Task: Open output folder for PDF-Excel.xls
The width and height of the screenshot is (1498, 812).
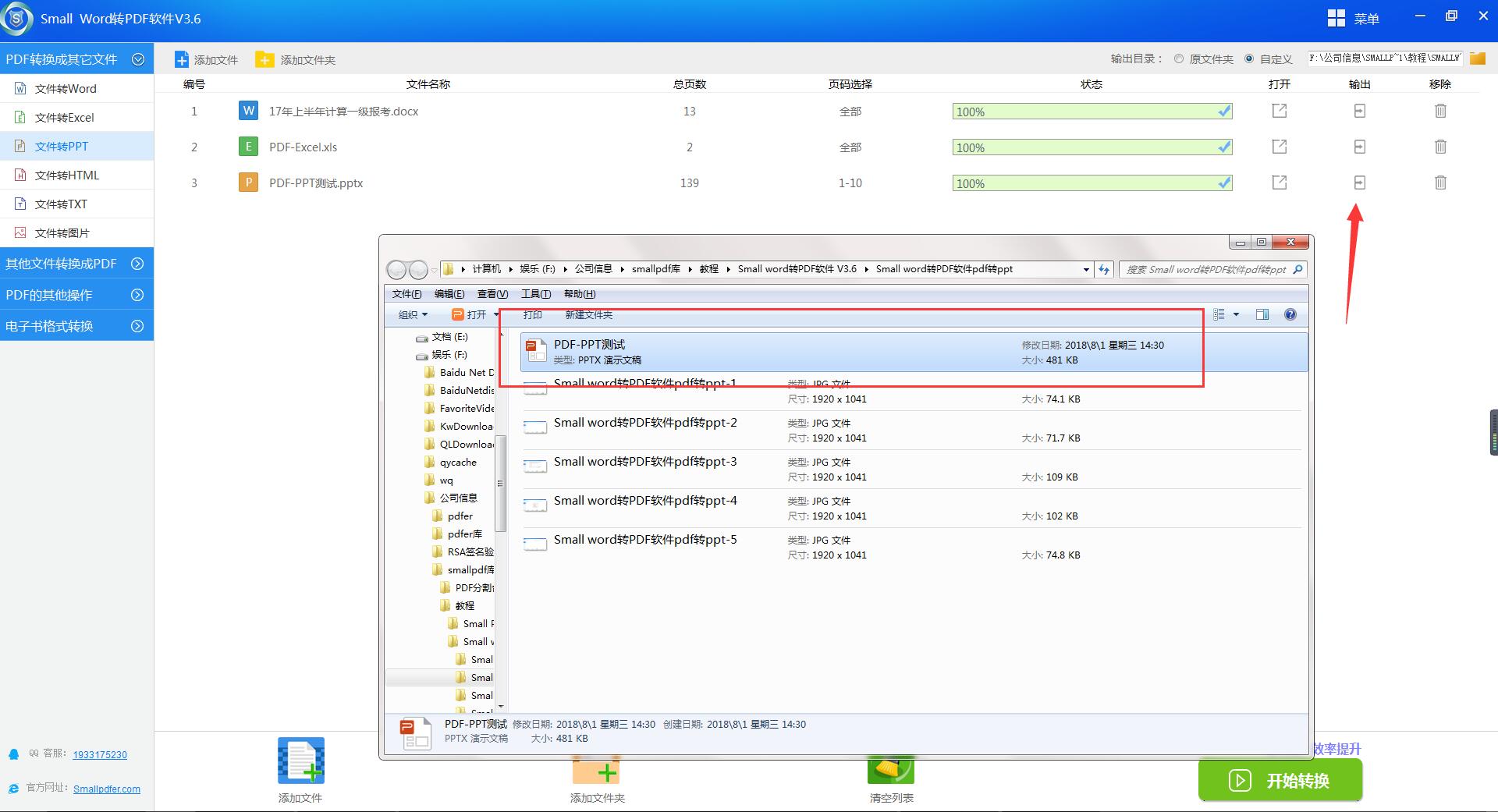Action: [1359, 147]
